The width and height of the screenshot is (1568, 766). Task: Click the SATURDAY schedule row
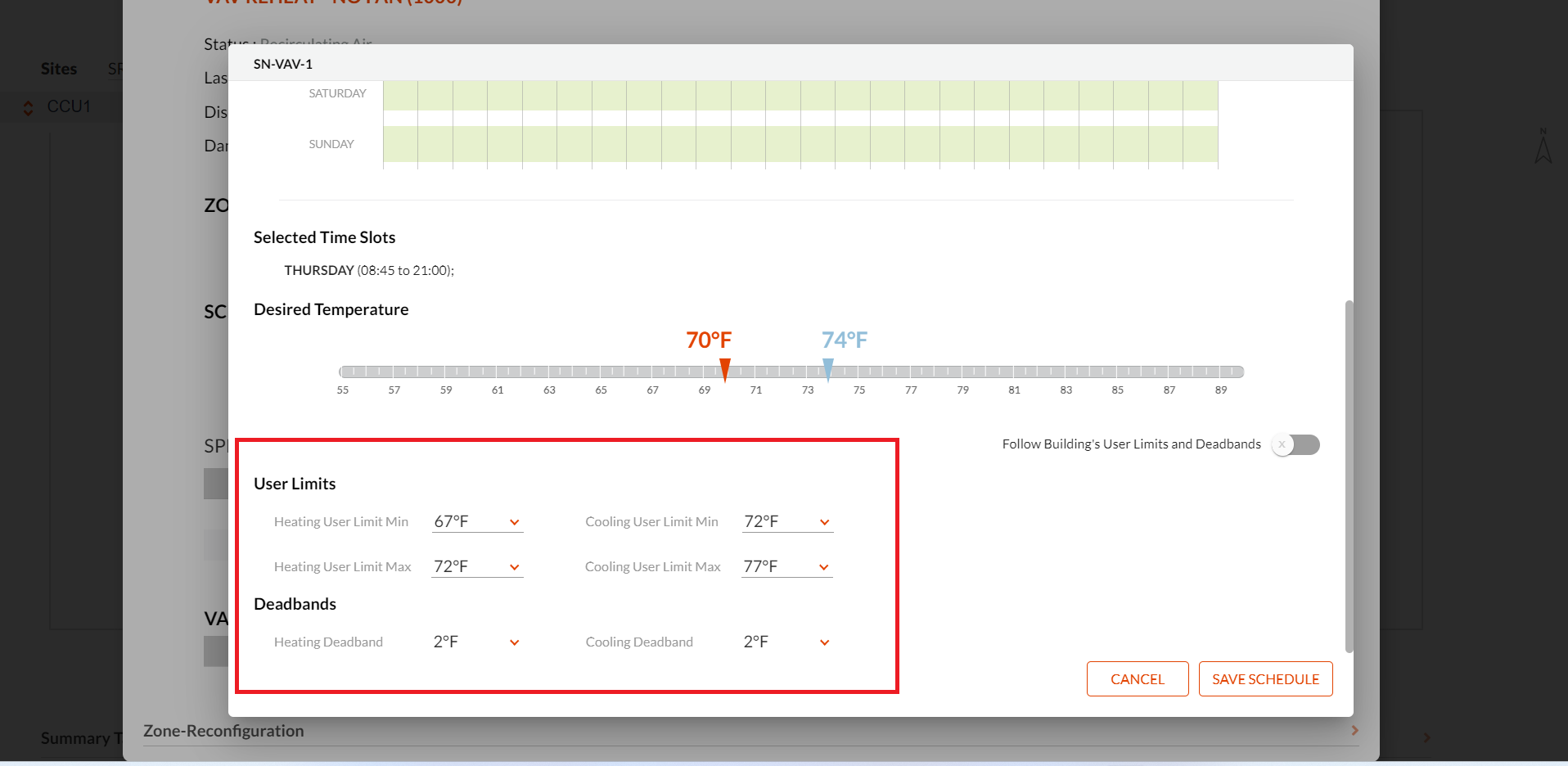[x=800, y=95]
